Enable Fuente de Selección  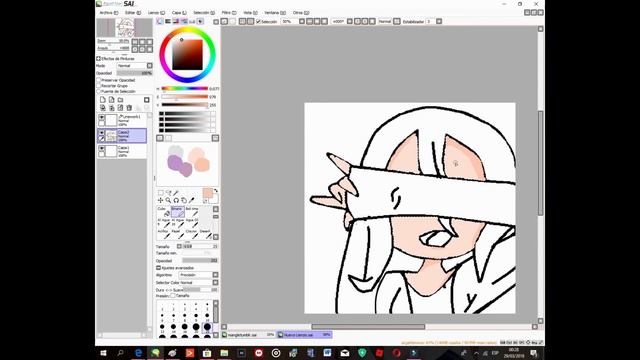(x=99, y=92)
